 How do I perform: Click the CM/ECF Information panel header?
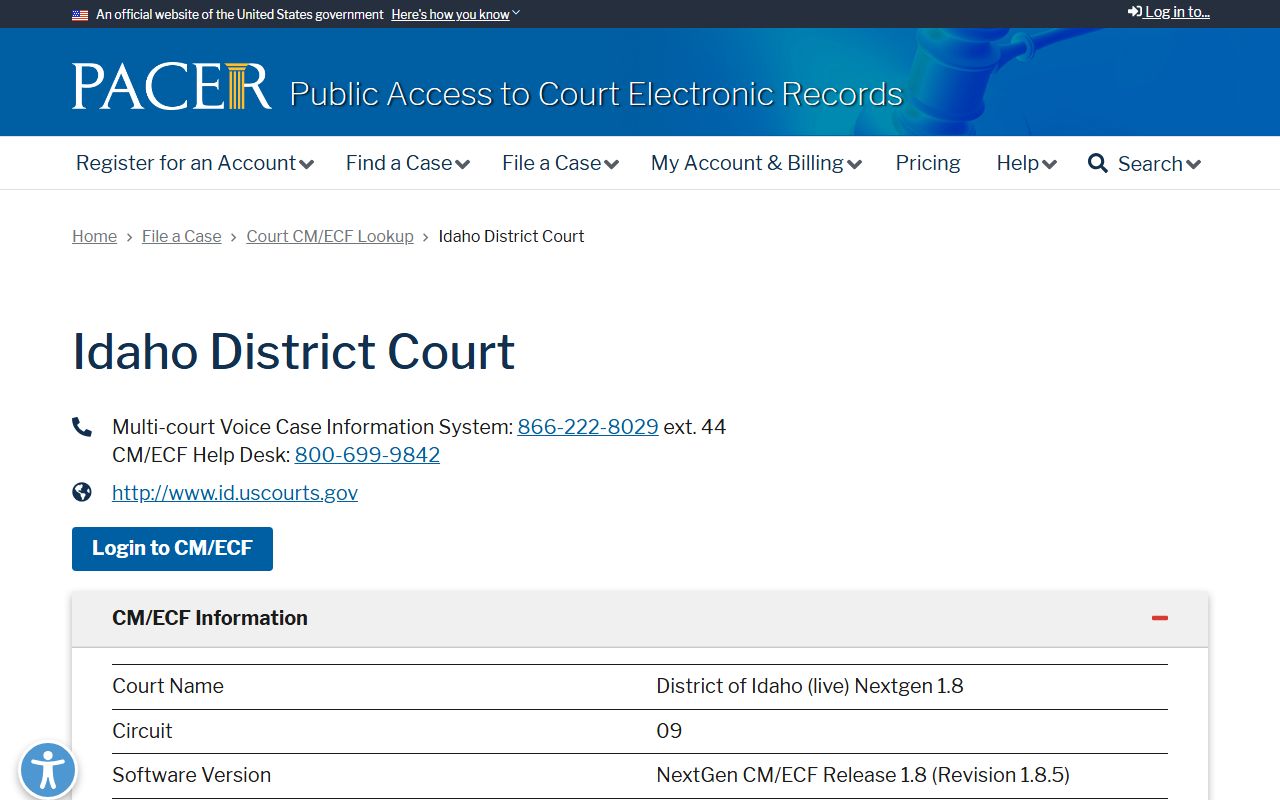640,618
